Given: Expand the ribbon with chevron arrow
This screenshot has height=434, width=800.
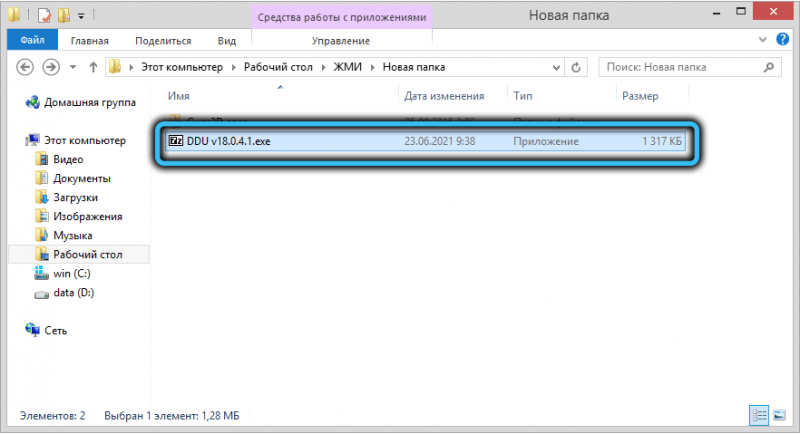Looking at the screenshot, I should tap(763, 39).
